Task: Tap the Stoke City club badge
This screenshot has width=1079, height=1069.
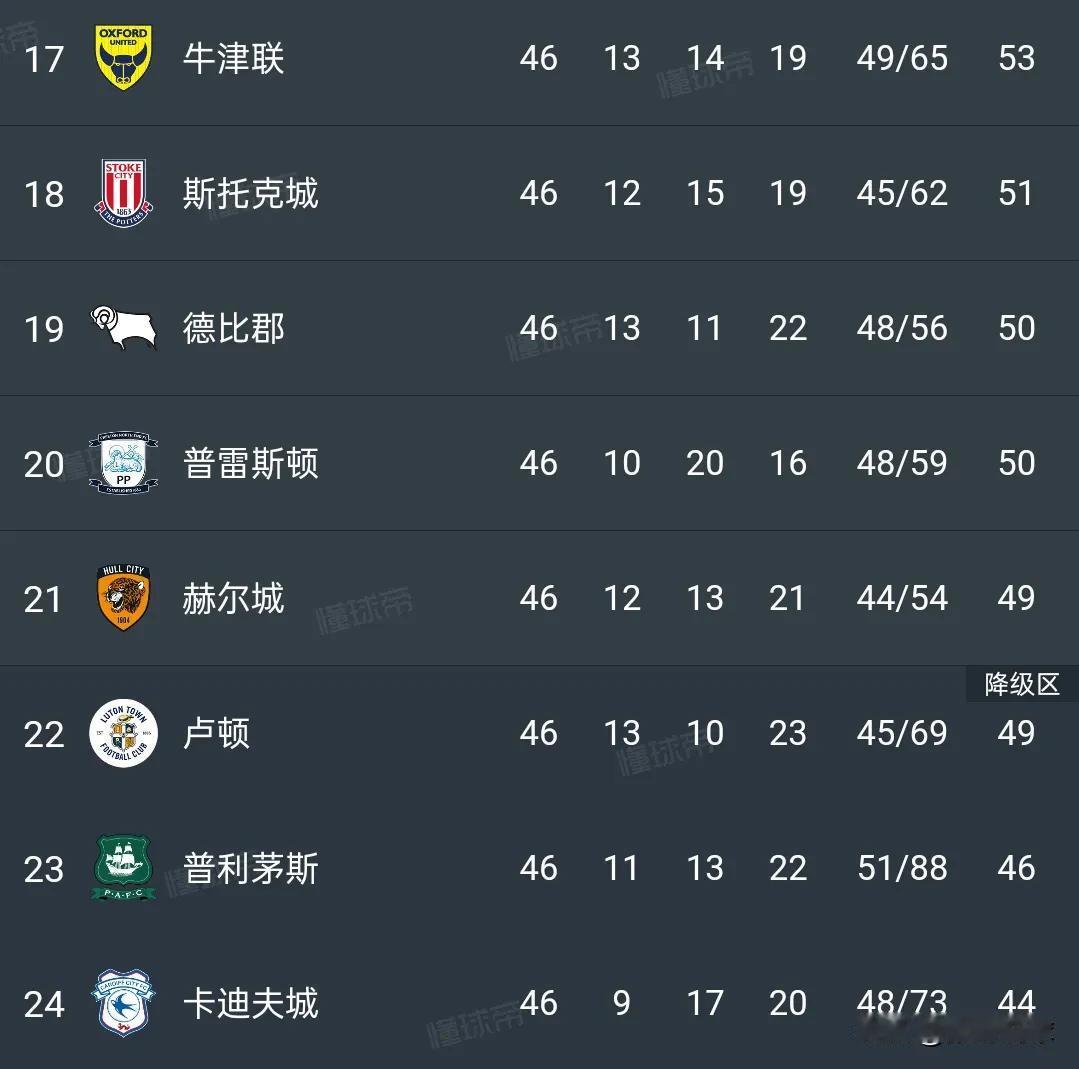Action: point(123,193)
